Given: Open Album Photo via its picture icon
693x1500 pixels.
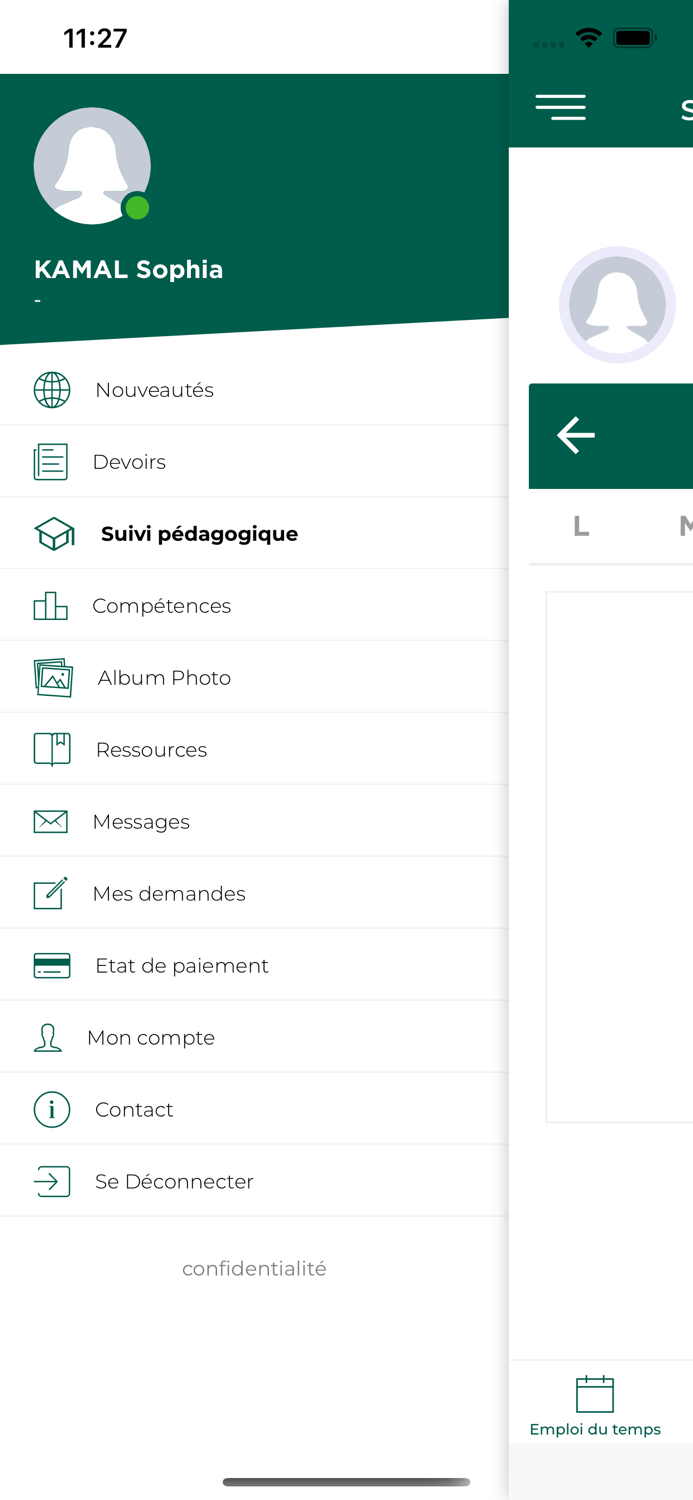Looking at the screenshot, I should (53, 678).
